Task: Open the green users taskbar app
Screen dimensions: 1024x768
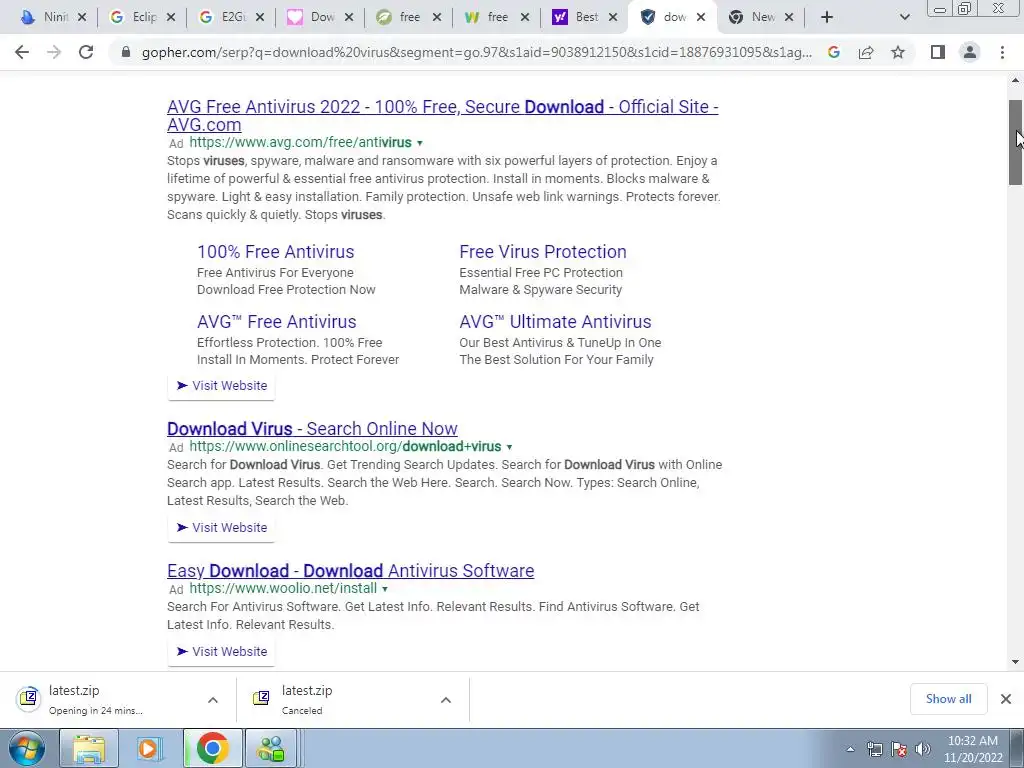Action: (x=272, y=748)
